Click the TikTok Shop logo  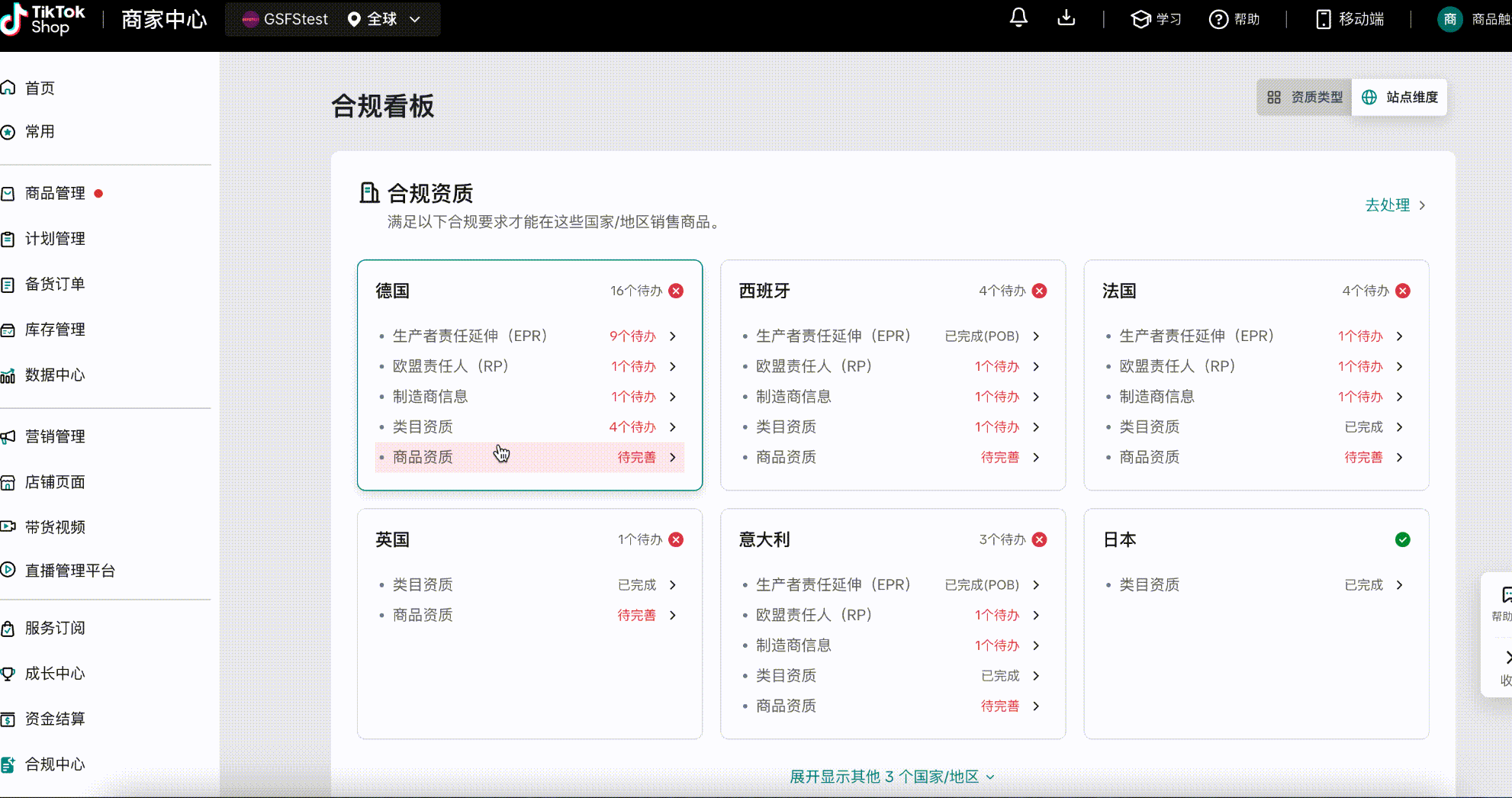pyautogui.click(x=43, y=19)
